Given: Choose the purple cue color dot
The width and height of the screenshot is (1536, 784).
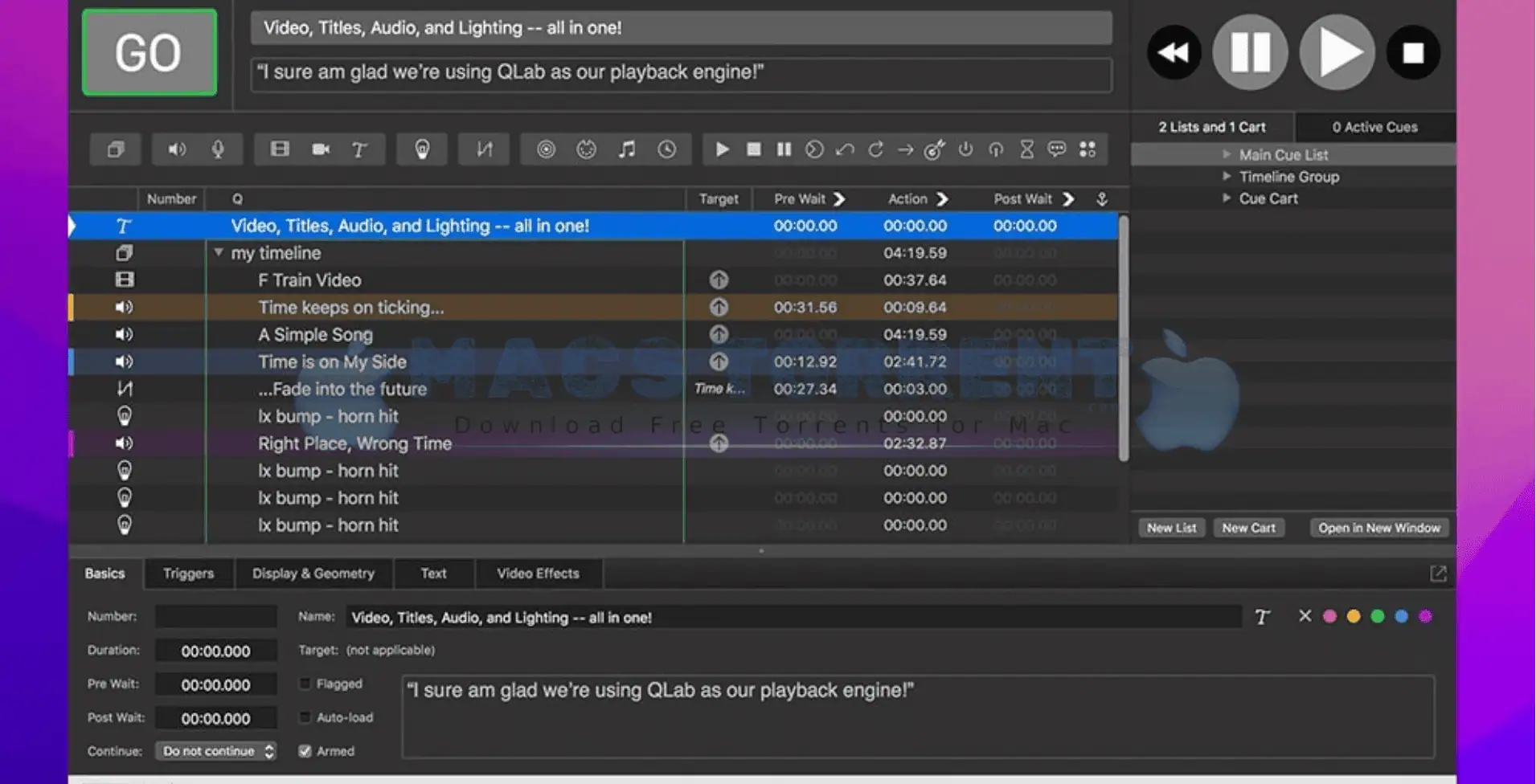Looking at the screenshot, I should click(x=1426, y=616).
